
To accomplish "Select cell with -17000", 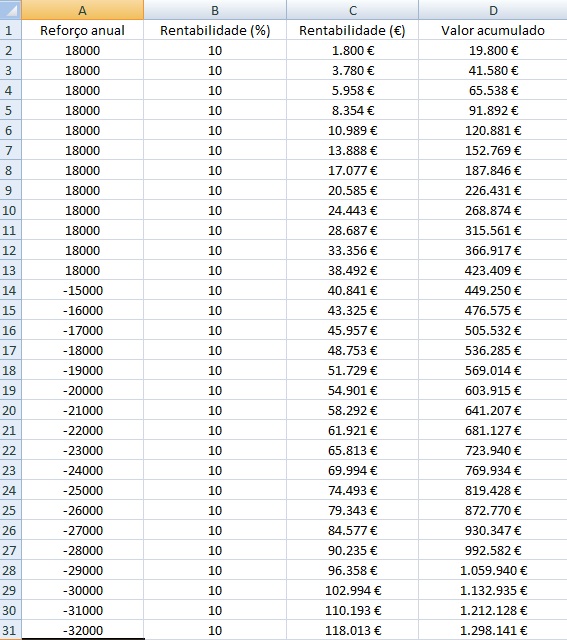I will pos(82,330).
